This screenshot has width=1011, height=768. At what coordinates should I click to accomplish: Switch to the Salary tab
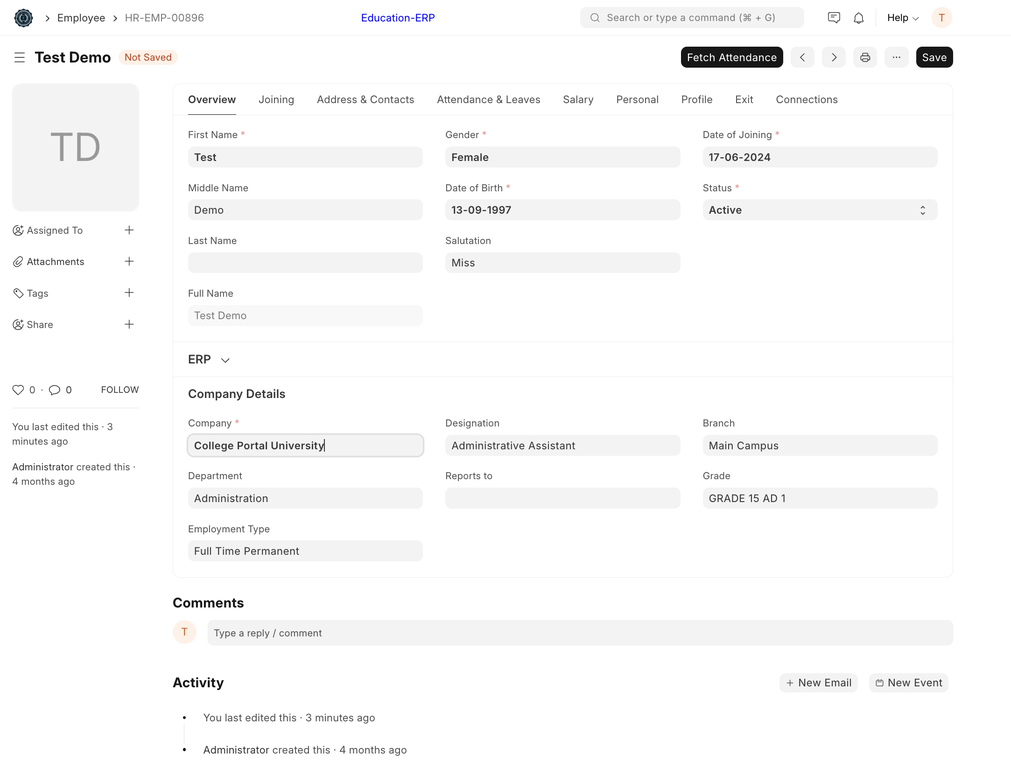pyautogui.click(x=578, y=100)
